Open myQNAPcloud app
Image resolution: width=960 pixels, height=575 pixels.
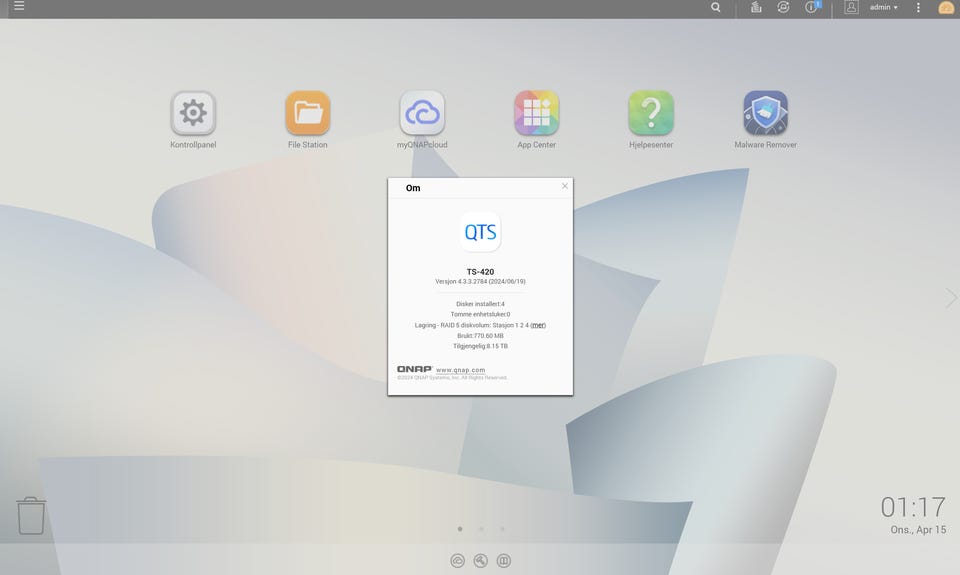[x=422, y=113]
